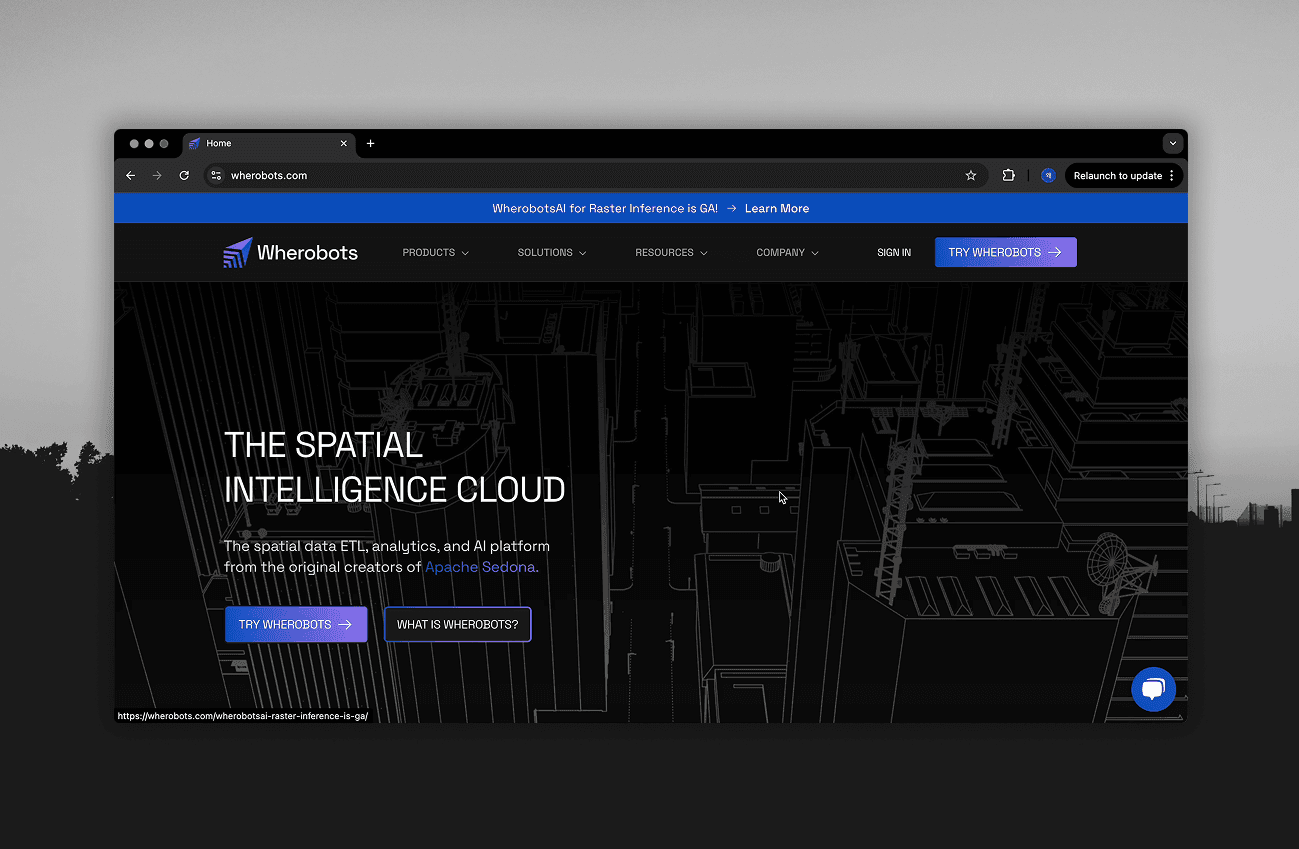Bookmark page with the star icon
This screenshot has width=1299, height=849.
[970, 175]
